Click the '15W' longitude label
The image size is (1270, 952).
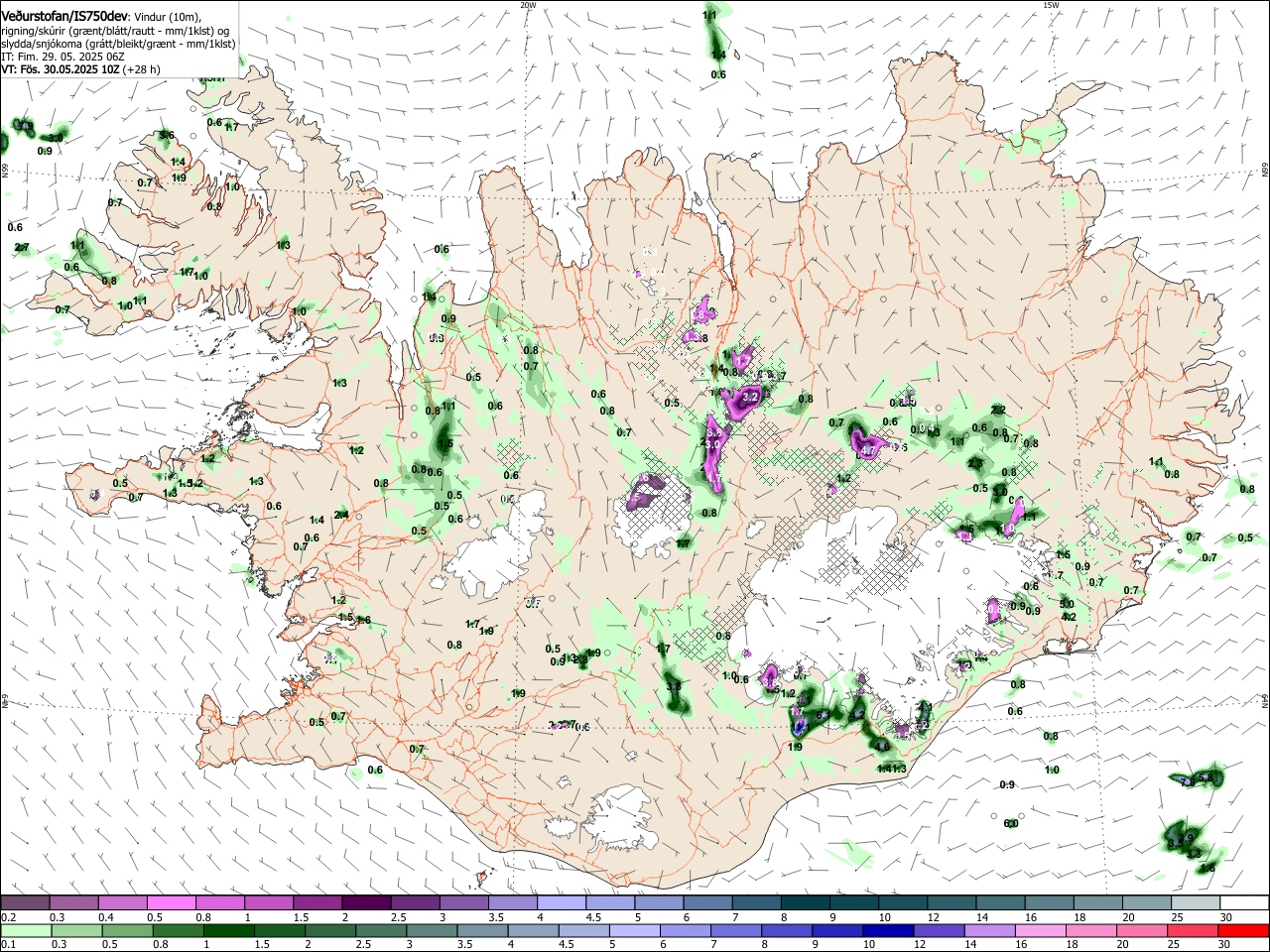(x=1051, y=5)
